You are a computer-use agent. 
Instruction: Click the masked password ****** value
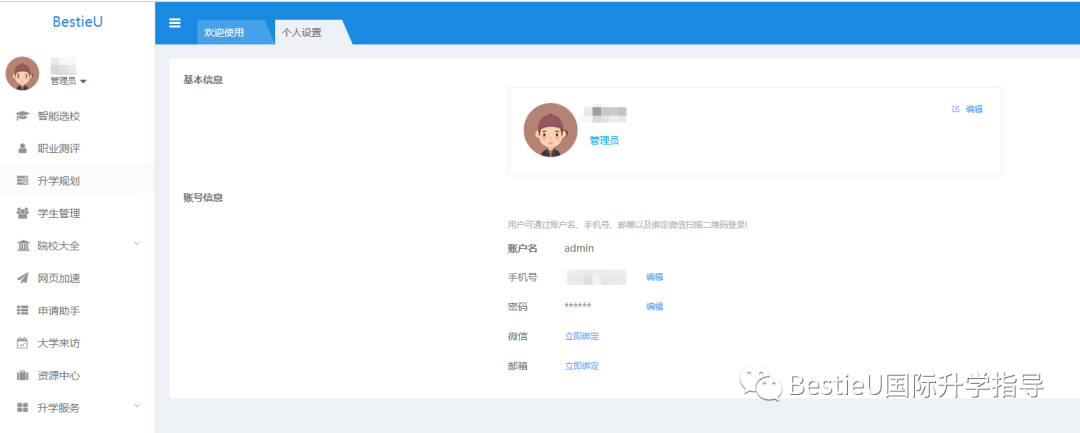pyautogui.click(x=578, y=306)
